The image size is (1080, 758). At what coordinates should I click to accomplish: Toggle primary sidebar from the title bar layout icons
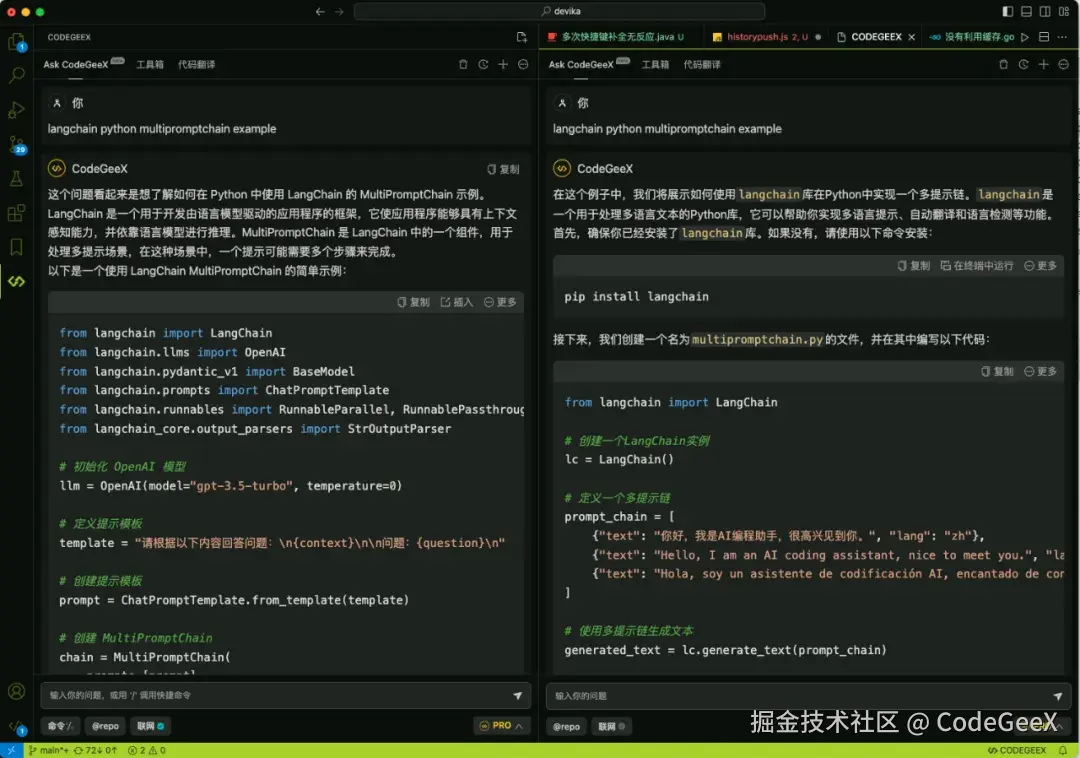pos(1008,11)
